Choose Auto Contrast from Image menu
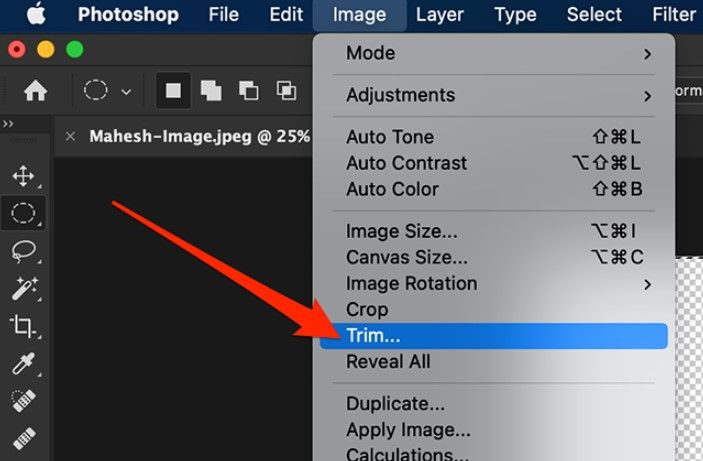 coord(494,163)
